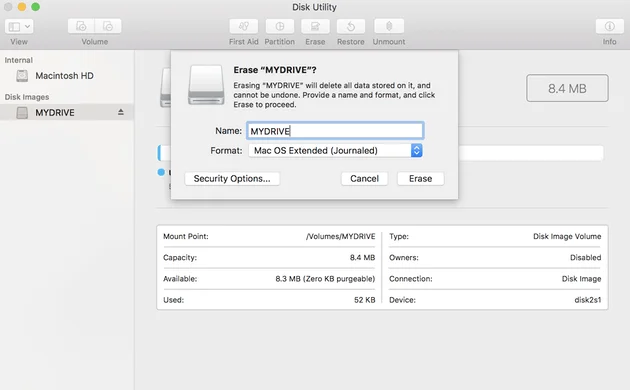Screen dimensions: 630x390
Task: Click the Format dropdown stepper arrows
Action: pos(417,151)
